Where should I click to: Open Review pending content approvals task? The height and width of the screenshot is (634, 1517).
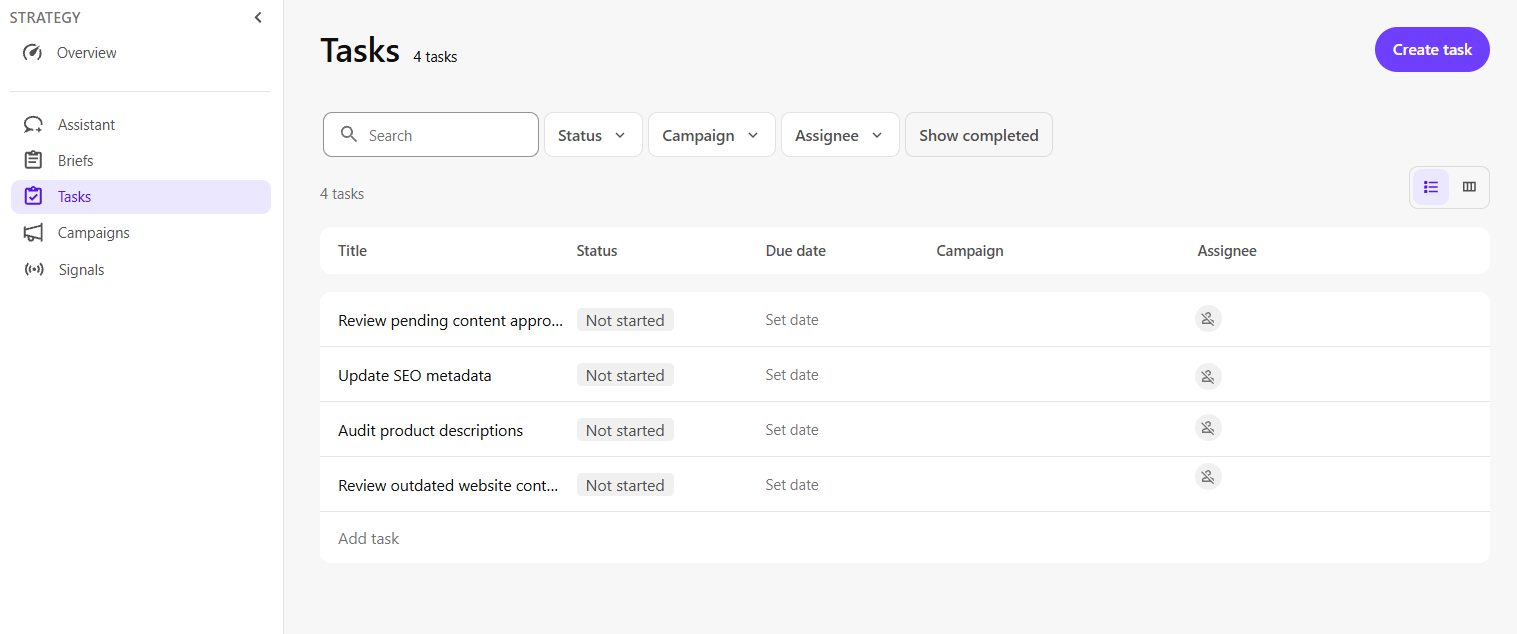tap(451, 321)
